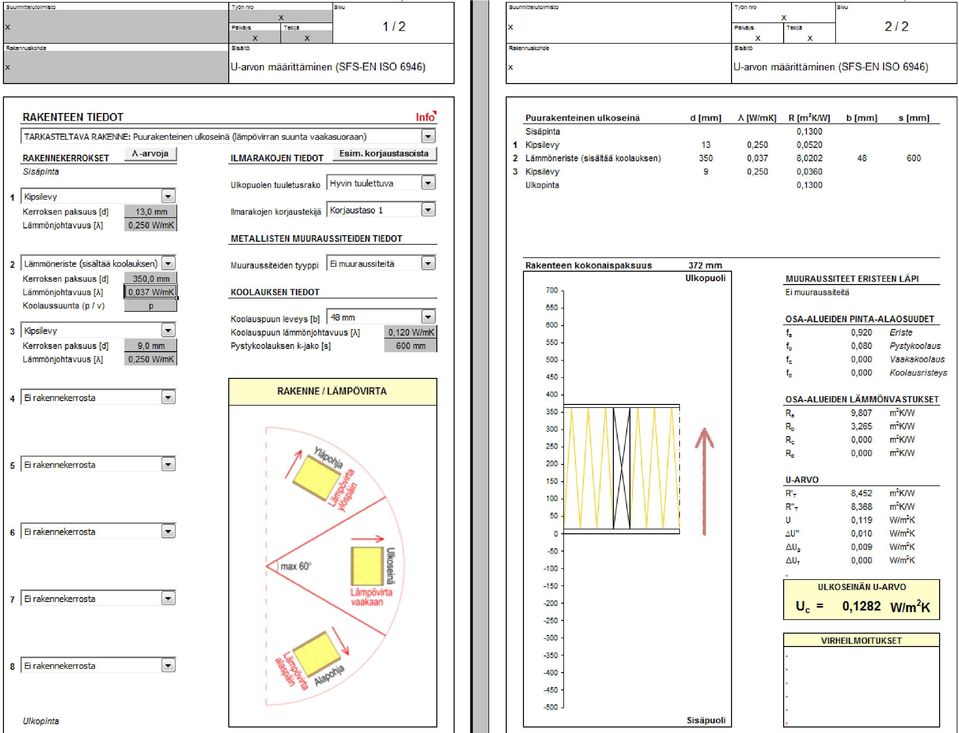Click the R'T value 8,452
The height and width of the screenshot is (733, 959).
[861, 493]
